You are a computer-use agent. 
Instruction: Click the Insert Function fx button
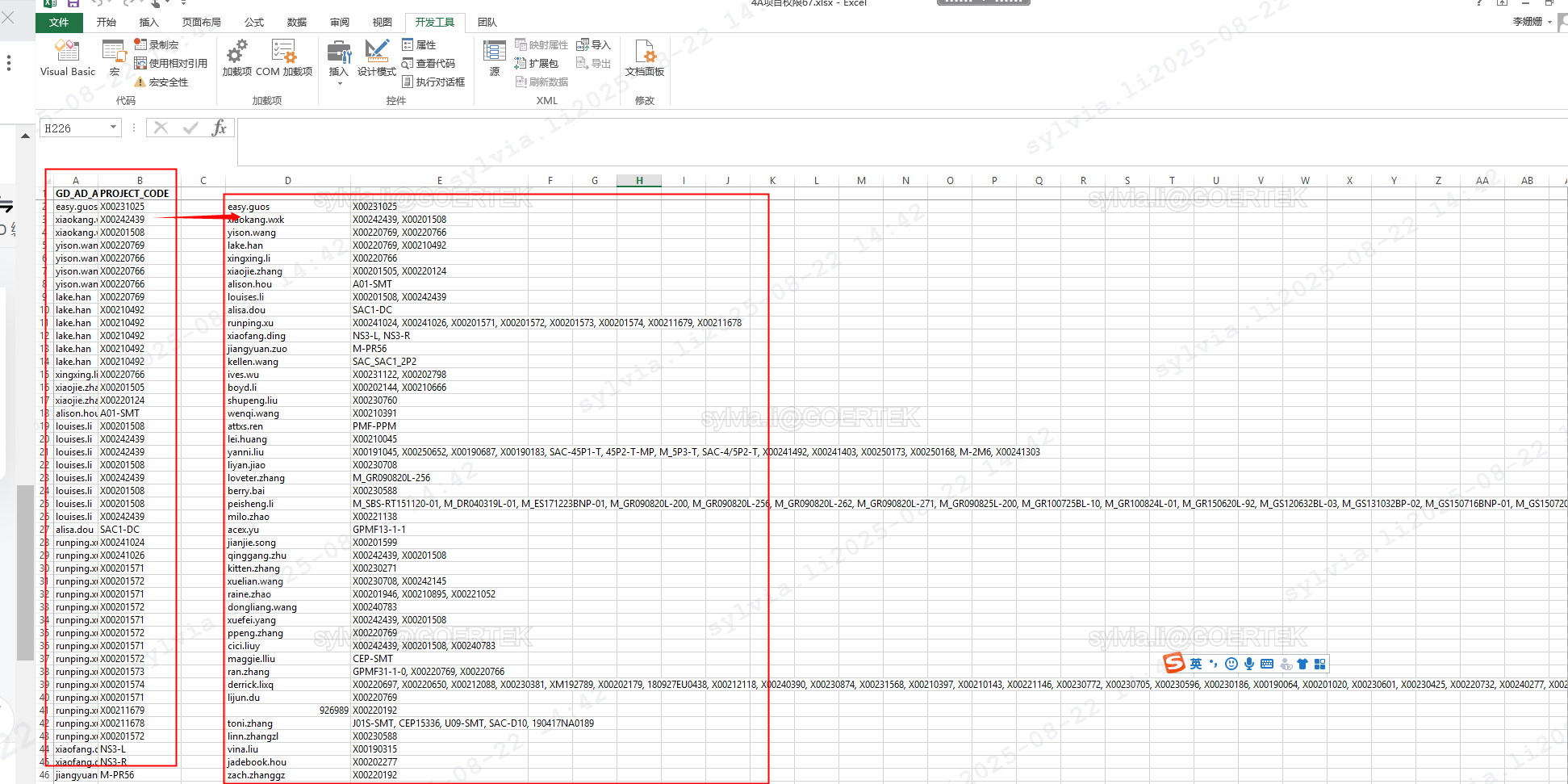[x=220, y=128]
